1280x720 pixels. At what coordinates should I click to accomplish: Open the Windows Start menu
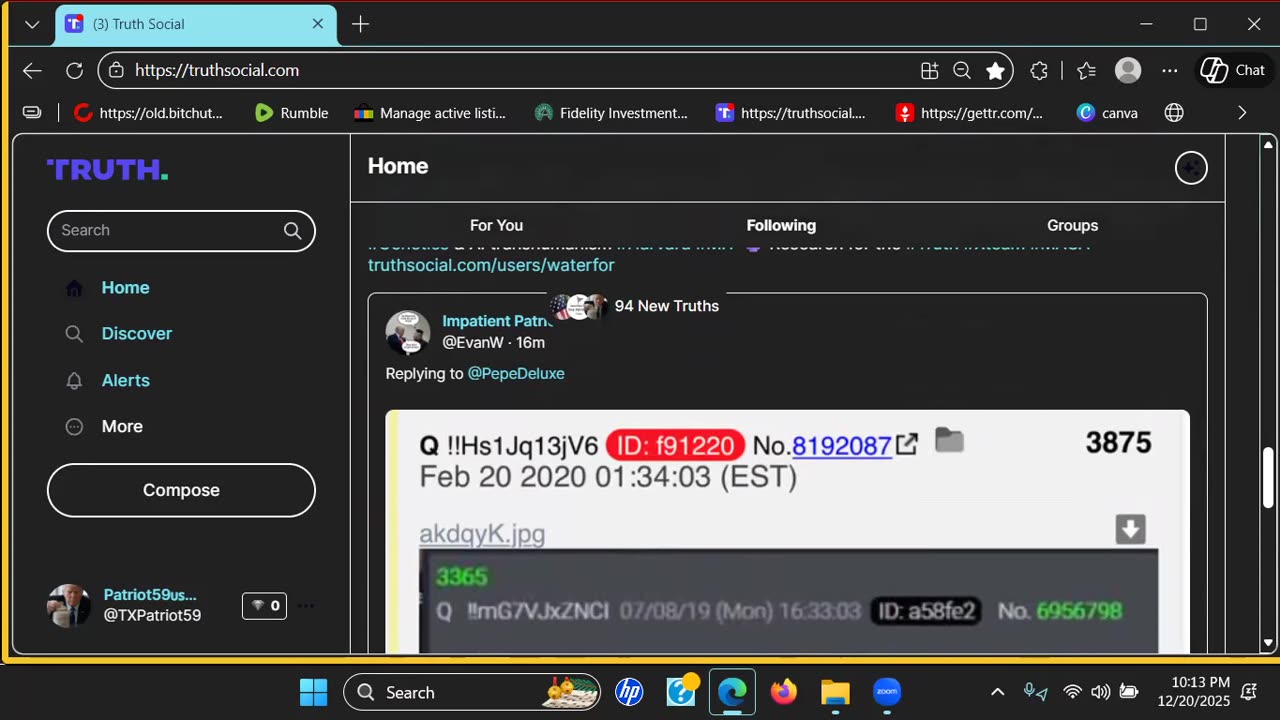pyautogui.click(x=313, y=692)
